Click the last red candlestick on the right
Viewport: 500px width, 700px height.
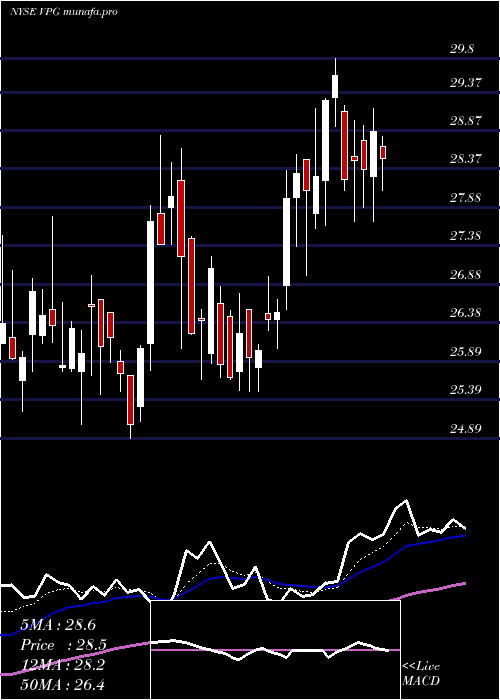click(383, 152)
